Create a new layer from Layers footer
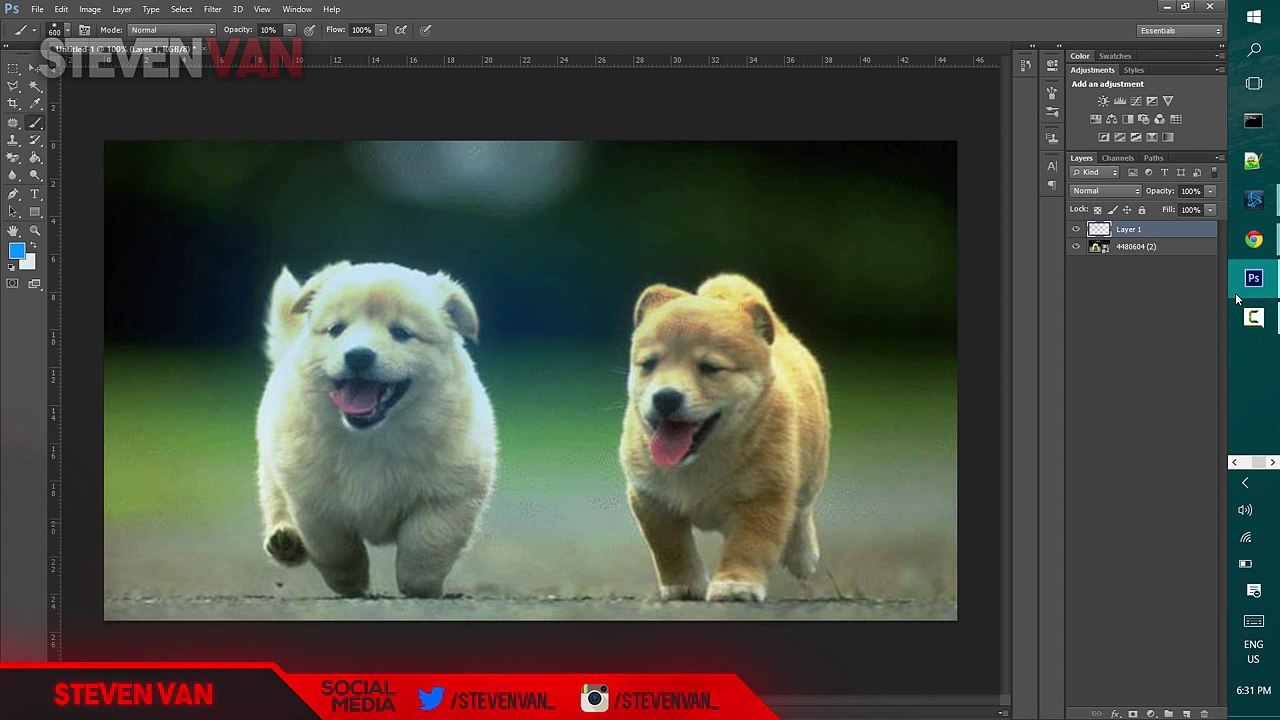Screen dimensions: 1280x720 [x=1186, y=714]
